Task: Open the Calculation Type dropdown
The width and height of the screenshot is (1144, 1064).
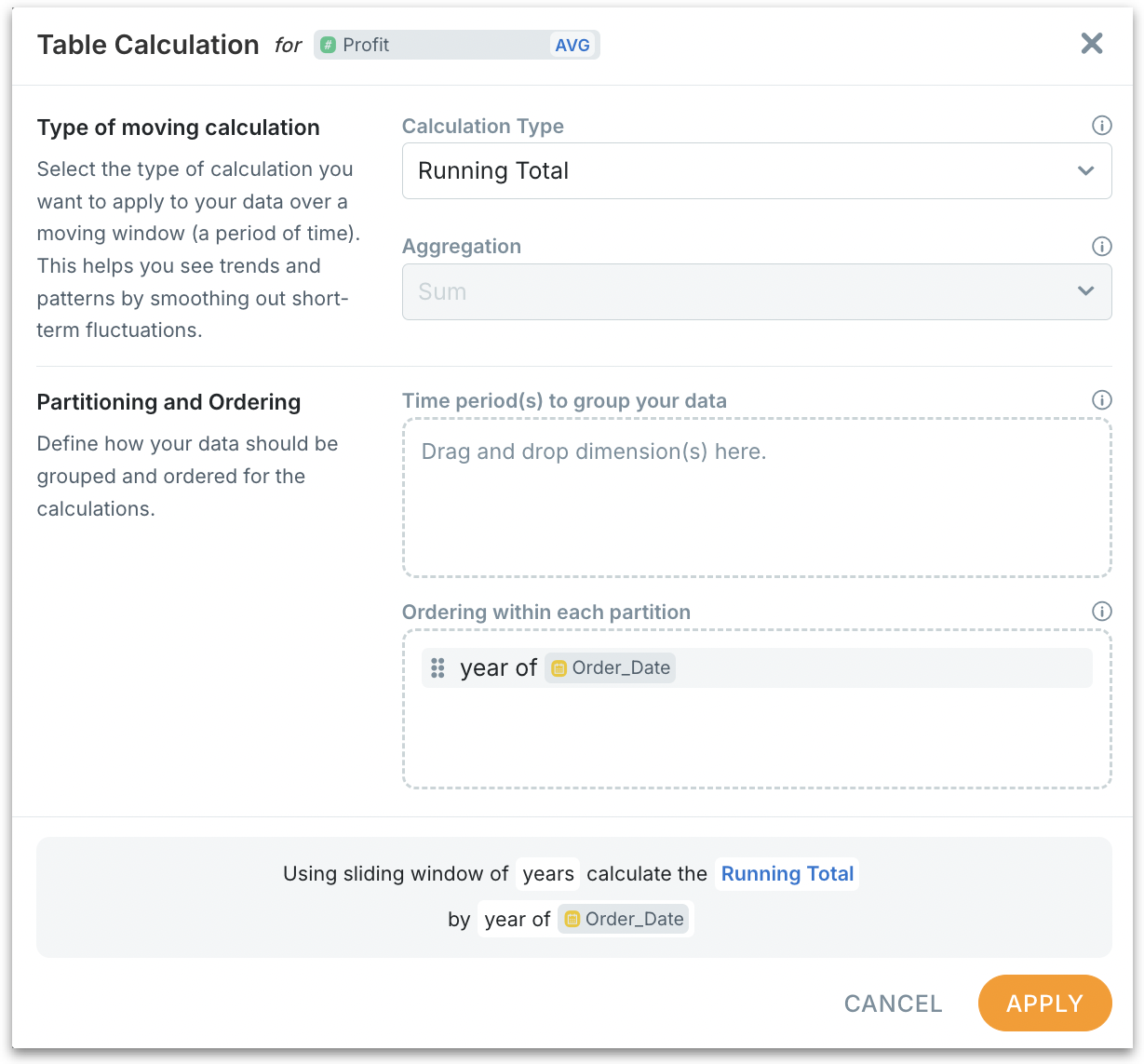Action: click(756, 171)
